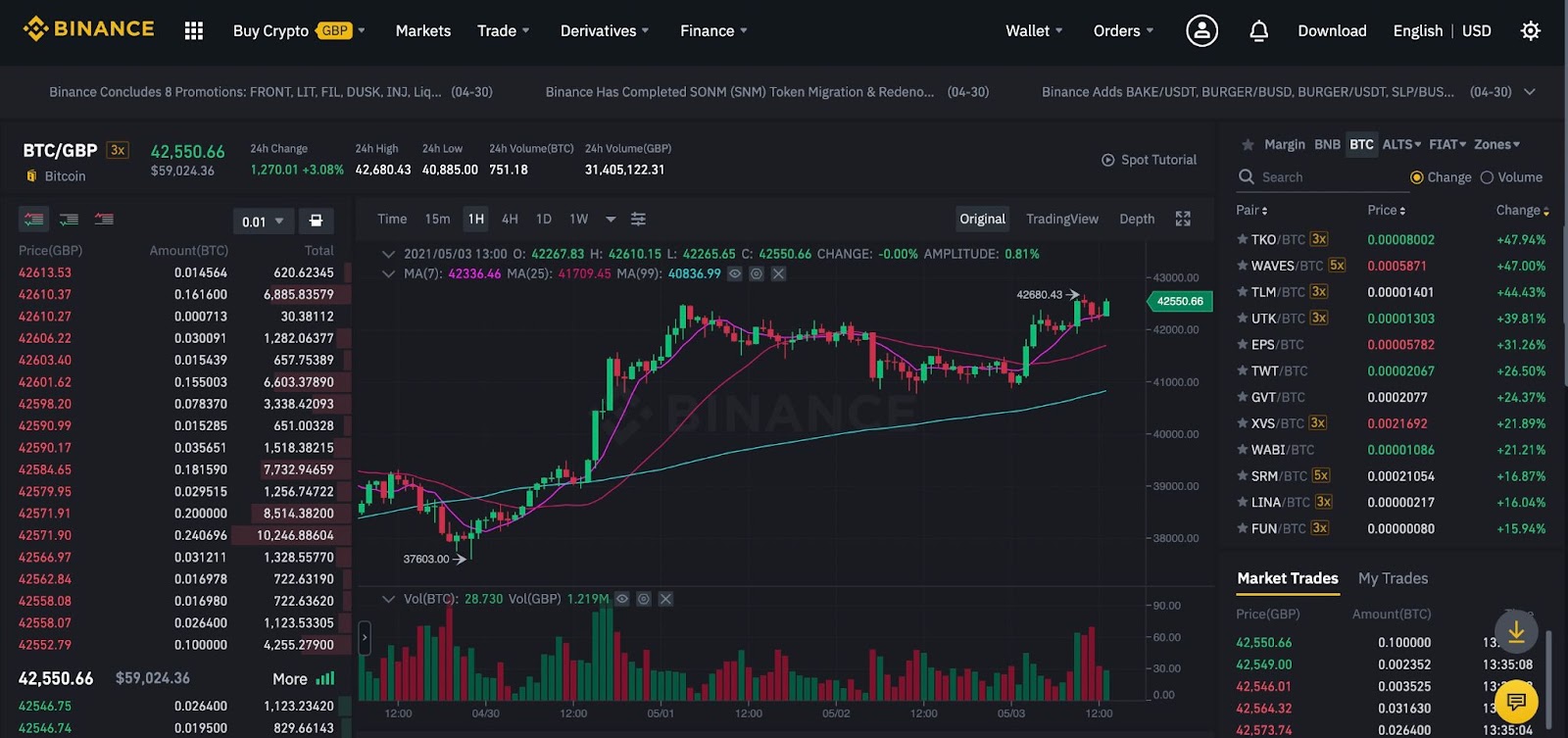1568x738 pixels.
Task: Expand the Finance menu
Action: click(713, 31)
